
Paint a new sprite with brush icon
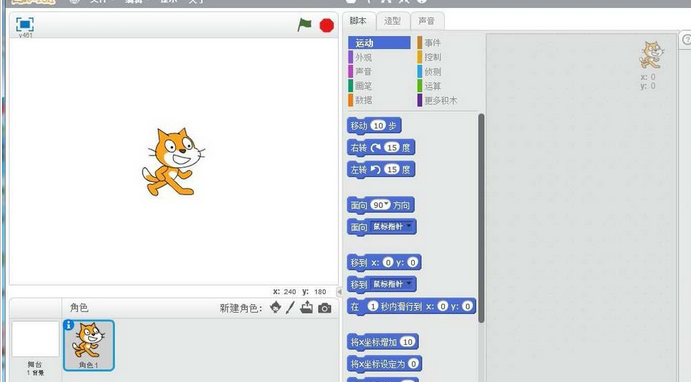pyautogui.click(x=290, y=308)
